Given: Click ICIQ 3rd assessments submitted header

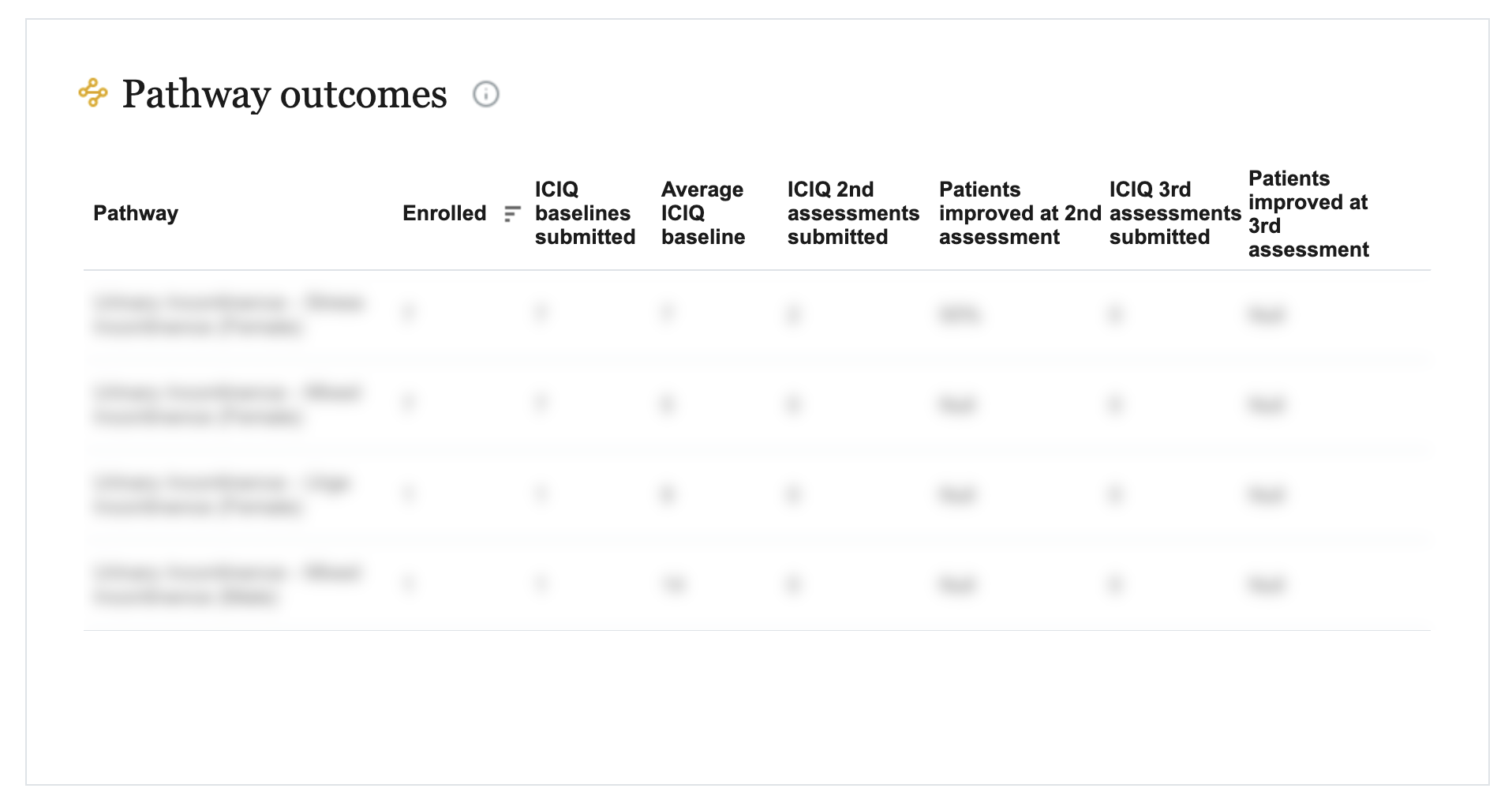Looking at the screenshot, I should point(1175,213).
